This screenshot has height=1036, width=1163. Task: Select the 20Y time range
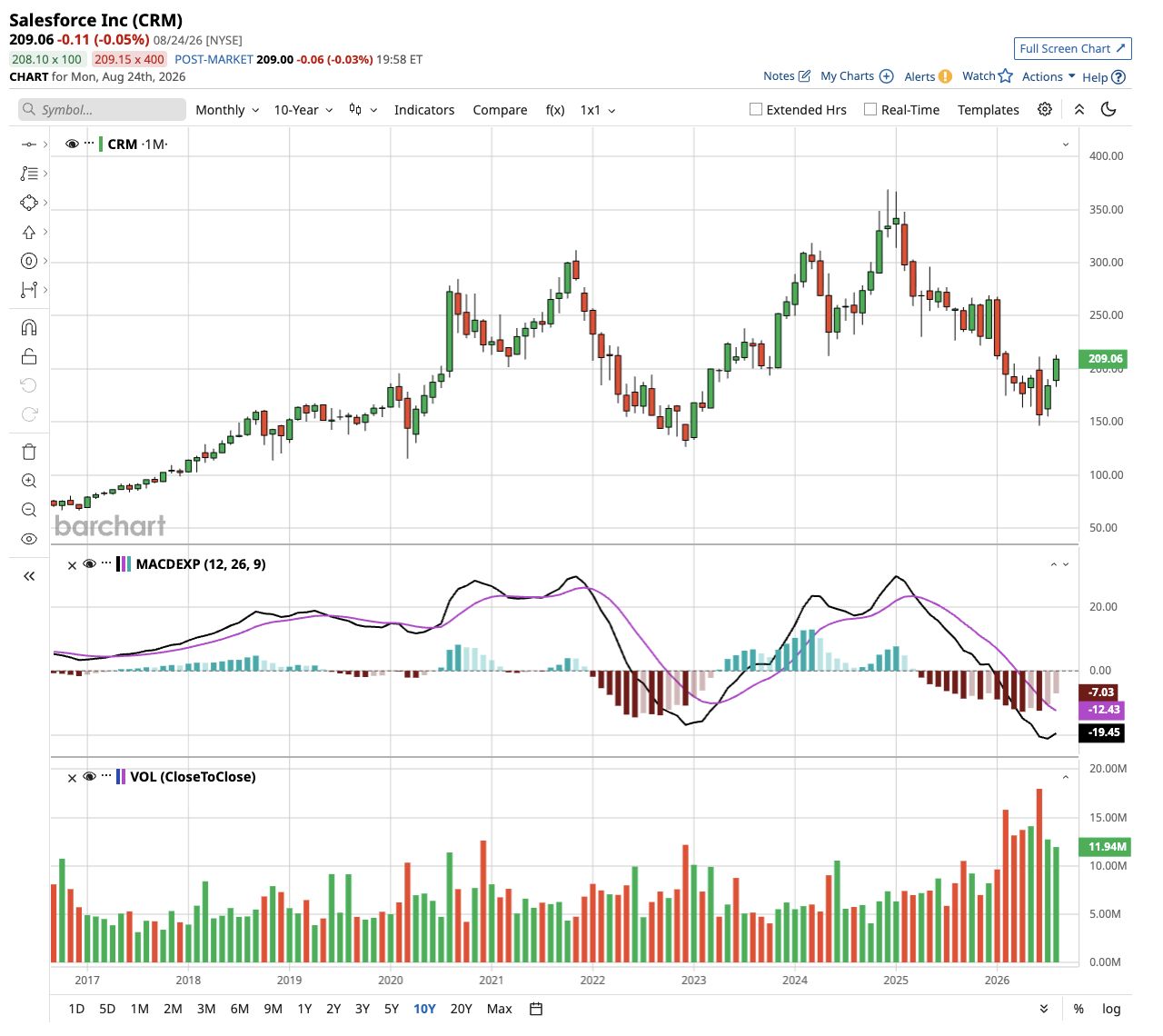[462, 1009]
